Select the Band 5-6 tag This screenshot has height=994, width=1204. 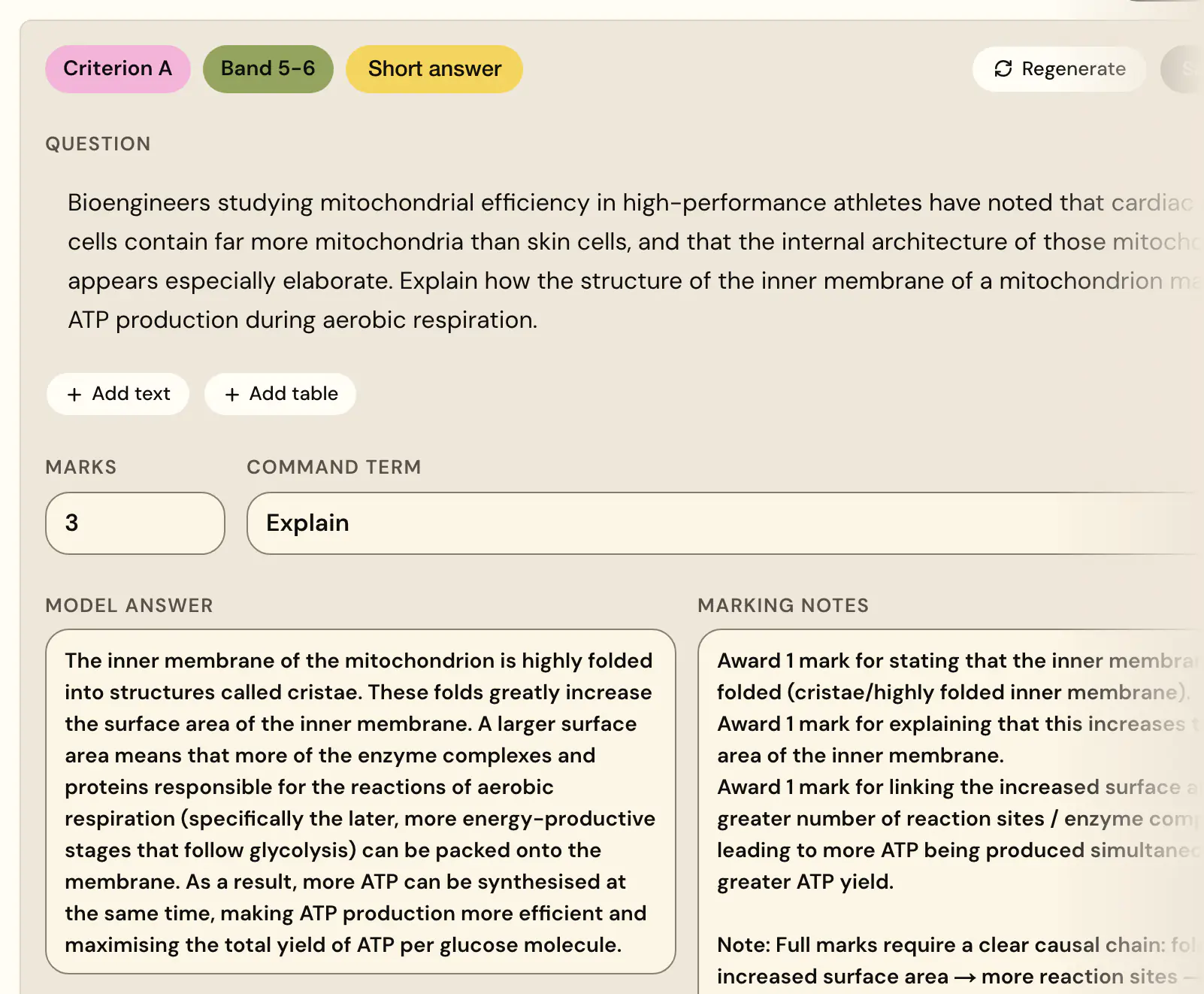click(x=268, y=68)
